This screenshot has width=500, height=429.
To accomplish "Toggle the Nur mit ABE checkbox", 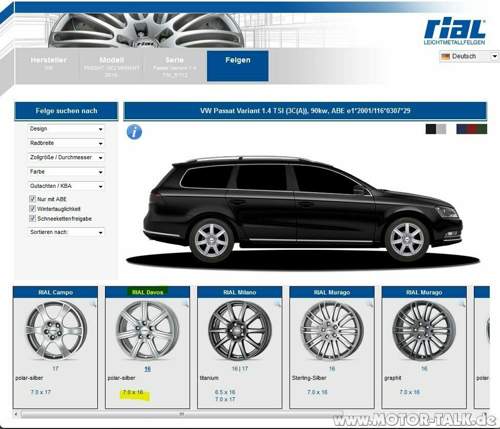I will click(33, 199).
